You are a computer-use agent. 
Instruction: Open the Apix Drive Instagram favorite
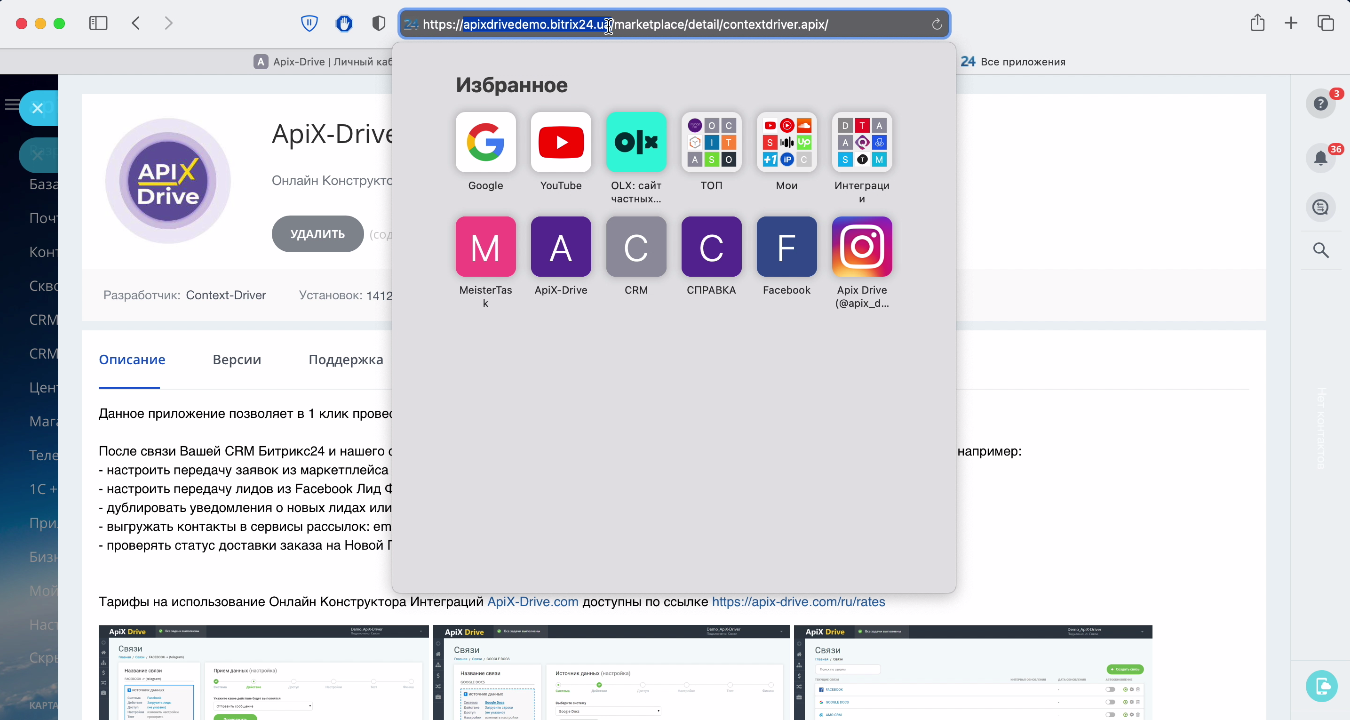pos(862,247)
